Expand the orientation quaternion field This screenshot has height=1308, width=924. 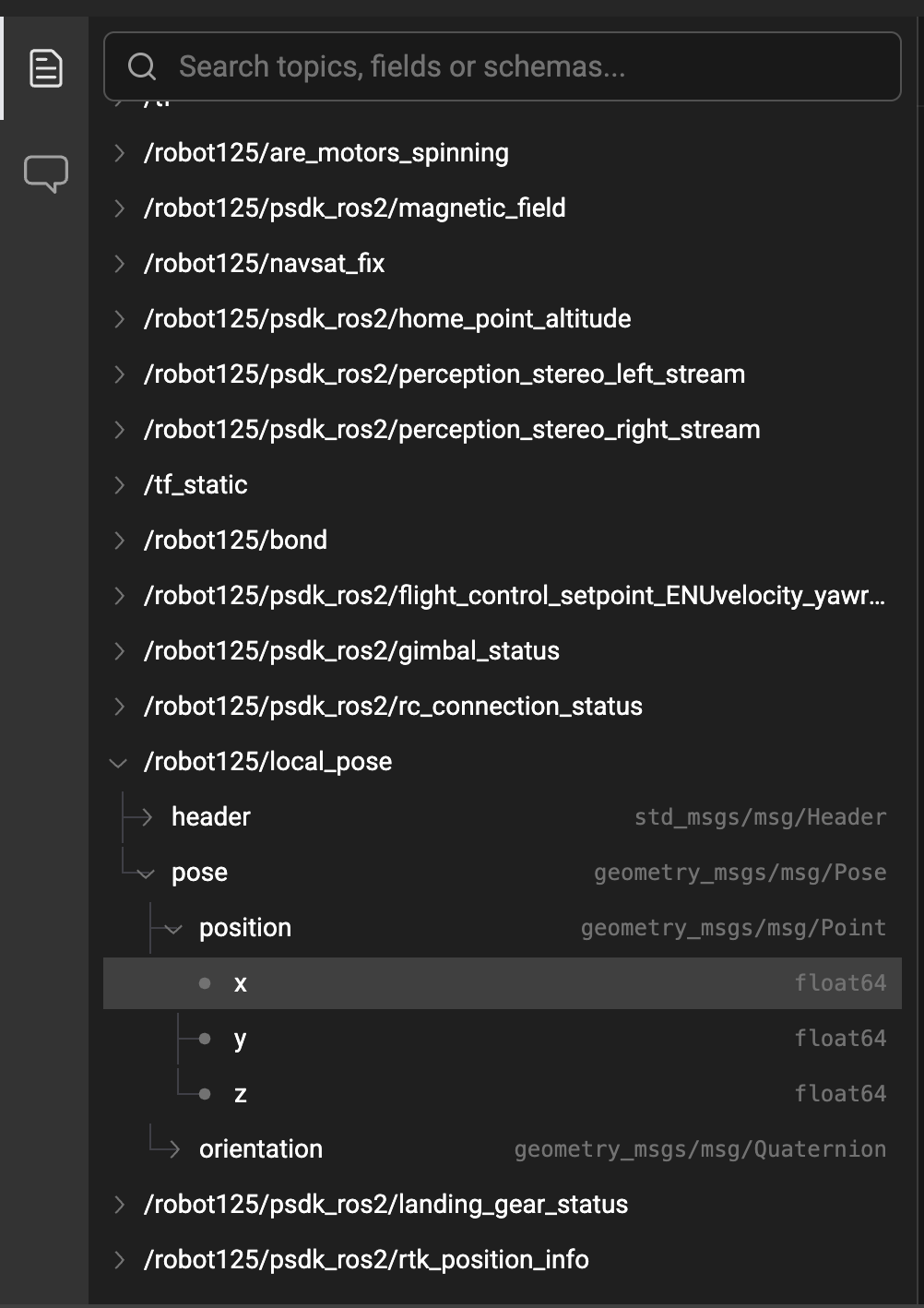[172, 1148]
